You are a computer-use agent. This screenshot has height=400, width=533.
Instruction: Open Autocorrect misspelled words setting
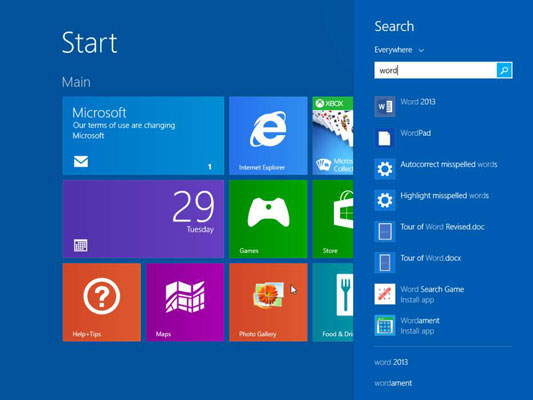pyautogui.click(x=449, y=164)
